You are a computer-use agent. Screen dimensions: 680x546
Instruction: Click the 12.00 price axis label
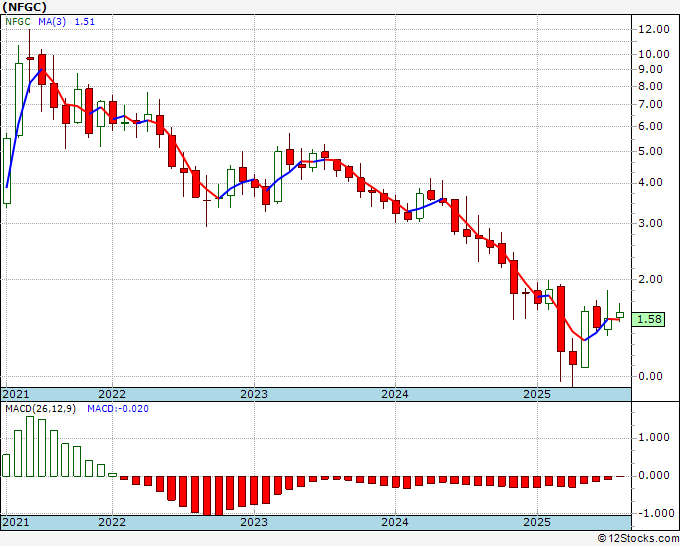coord(654,29)
